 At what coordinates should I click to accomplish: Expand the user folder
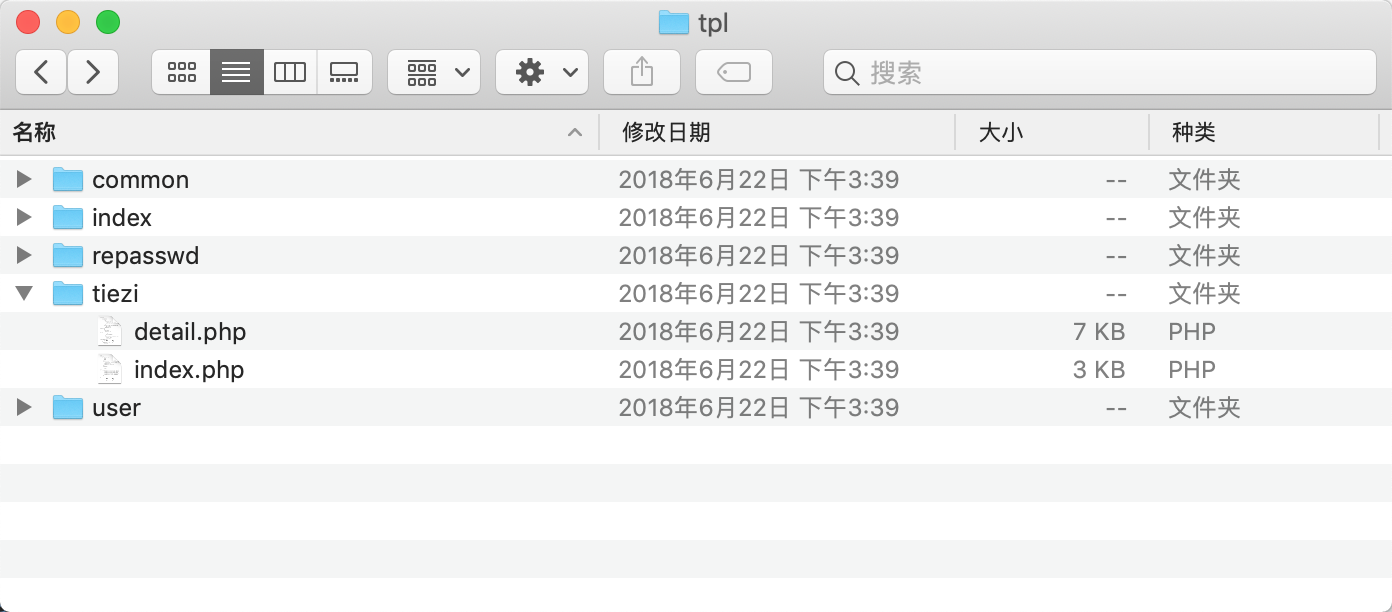point(25,408)
